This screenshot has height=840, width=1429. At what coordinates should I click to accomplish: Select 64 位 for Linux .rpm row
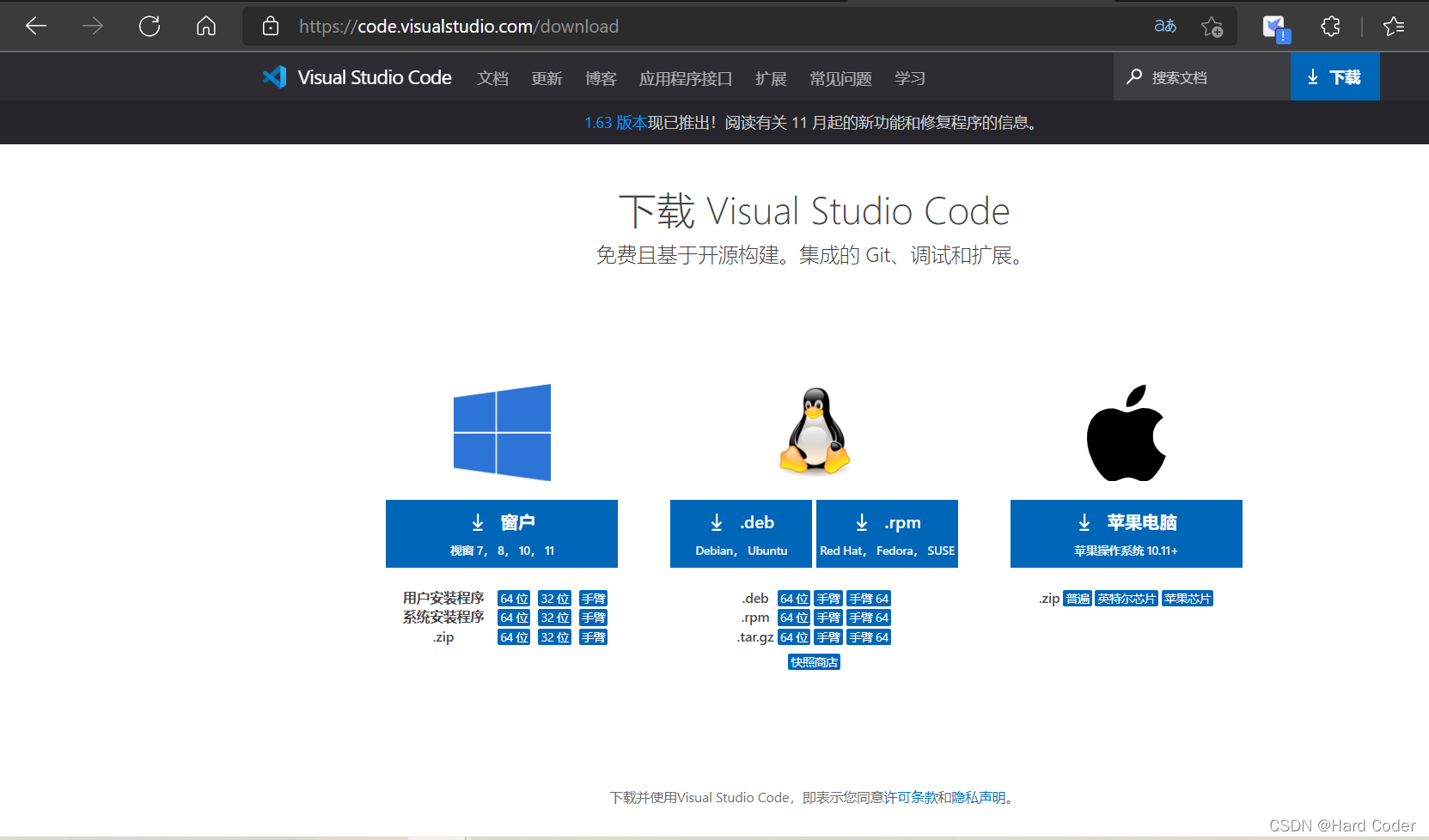(x=794, y=618)
